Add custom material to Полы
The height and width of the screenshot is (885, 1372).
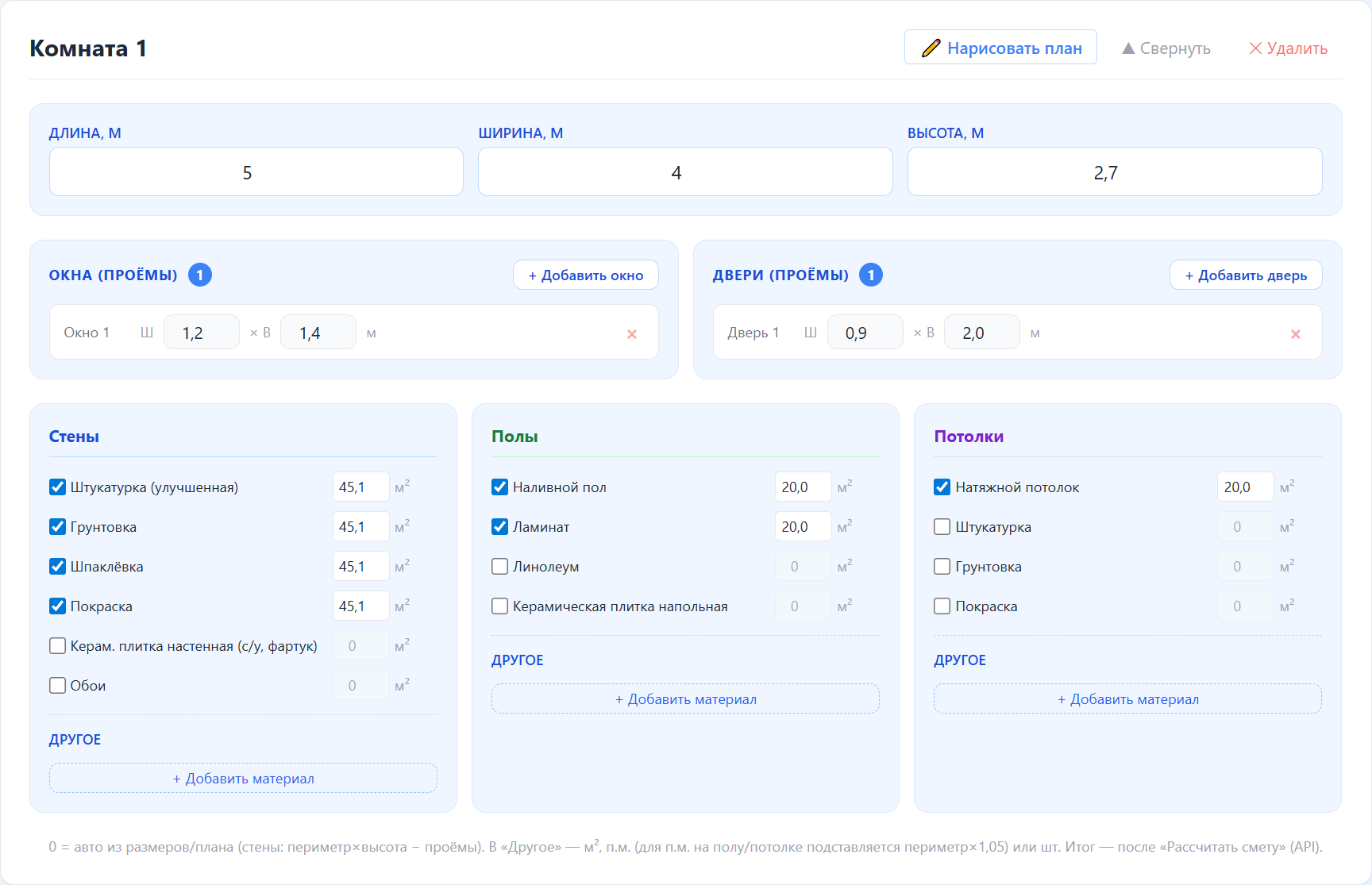[x=685, y=699]
